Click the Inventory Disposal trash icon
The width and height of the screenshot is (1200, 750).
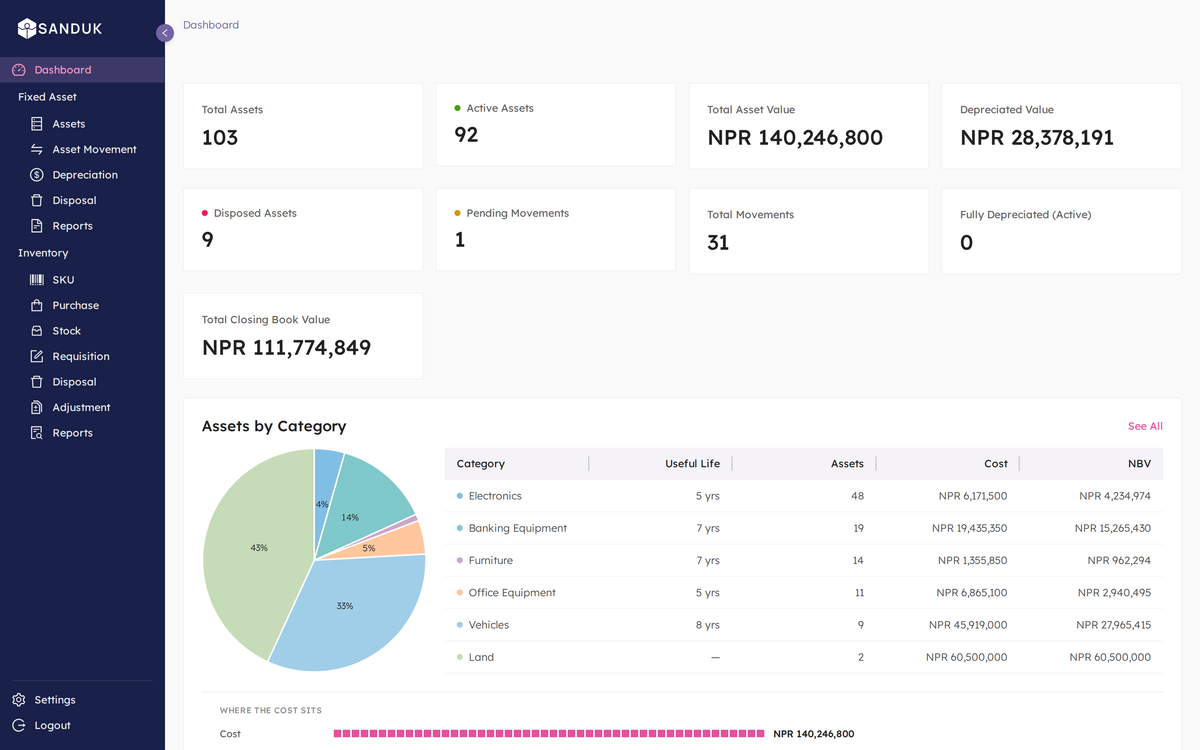(x=37, y=382)
